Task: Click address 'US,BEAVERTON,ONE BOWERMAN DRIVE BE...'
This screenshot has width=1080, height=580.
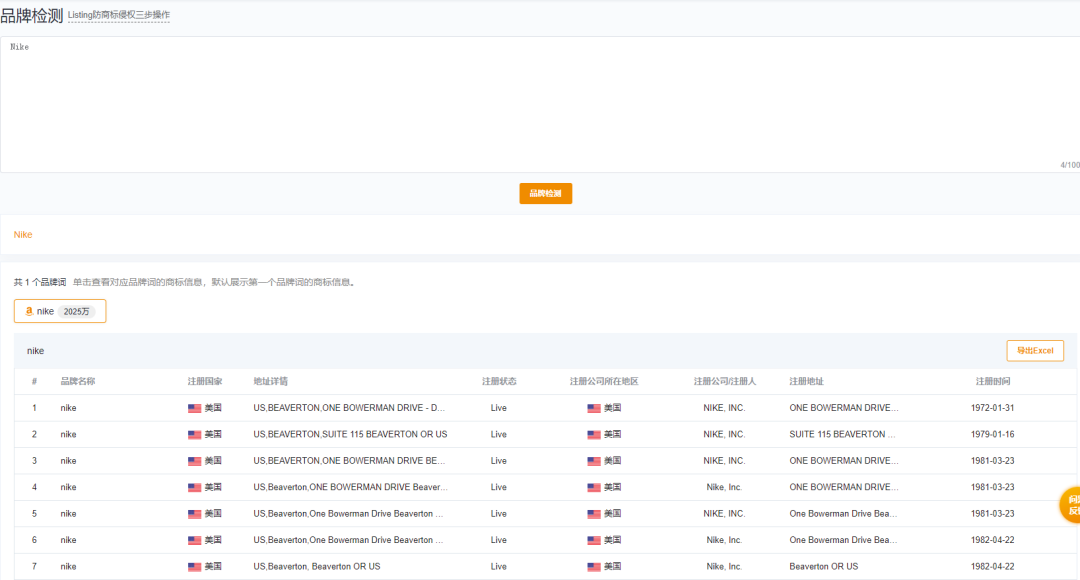Action: [349, 461]
